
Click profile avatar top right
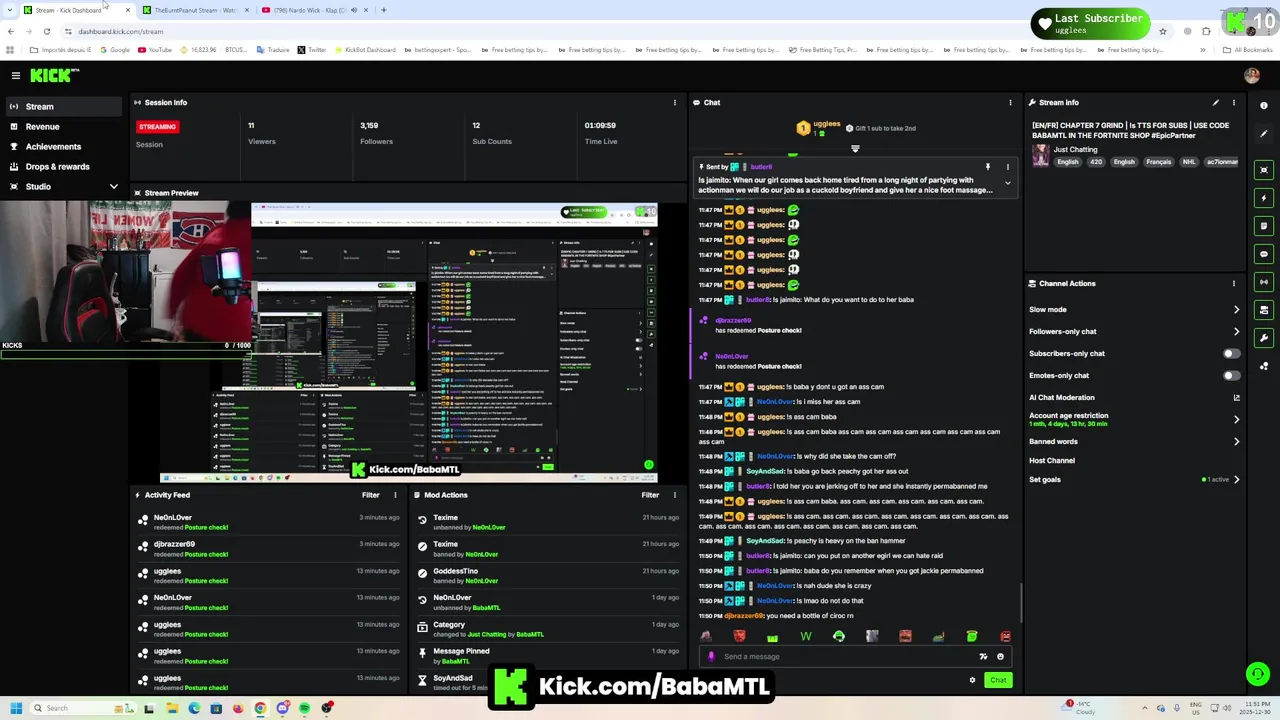(x=1251, y=75)
